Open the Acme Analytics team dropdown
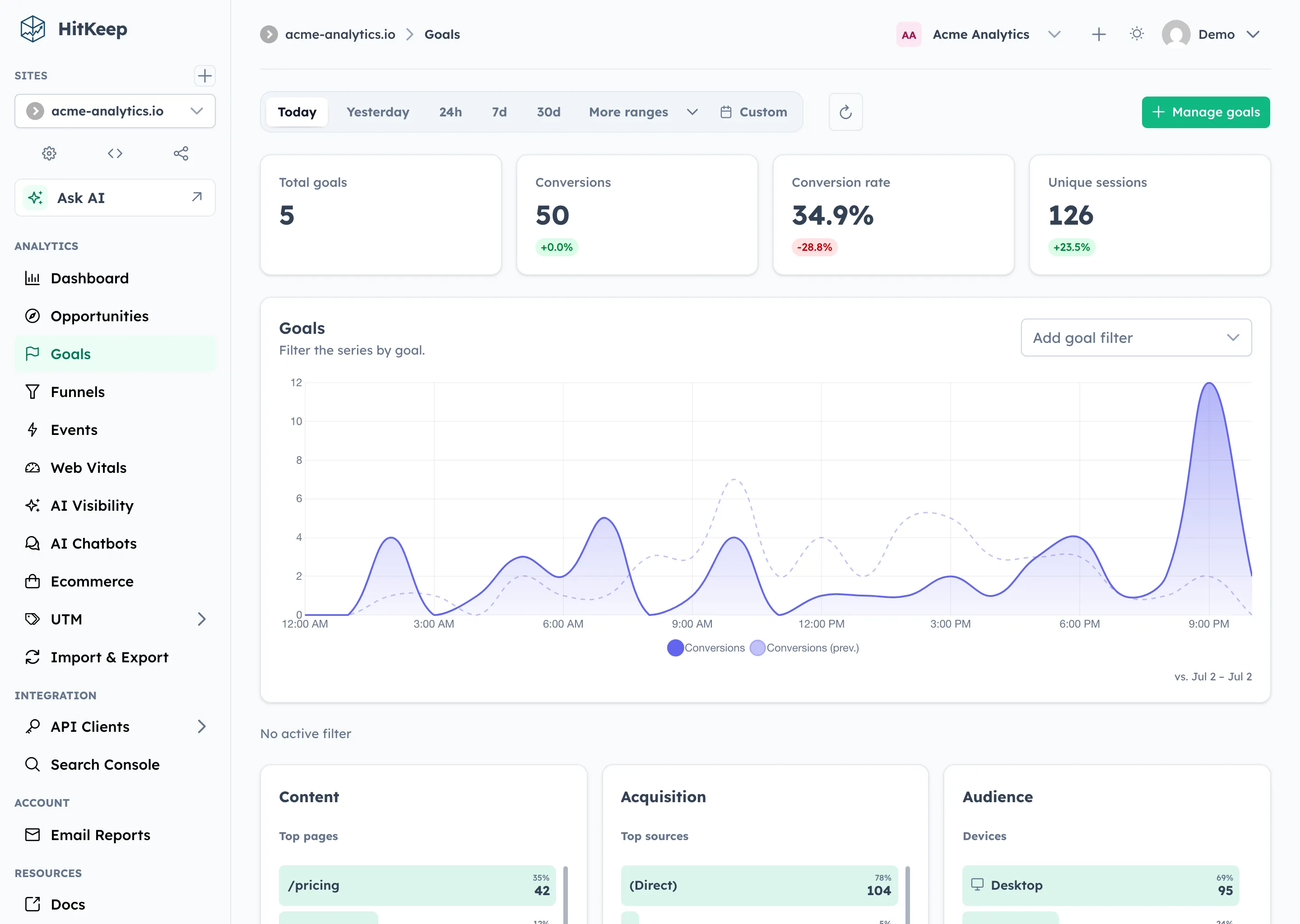 1054,35
